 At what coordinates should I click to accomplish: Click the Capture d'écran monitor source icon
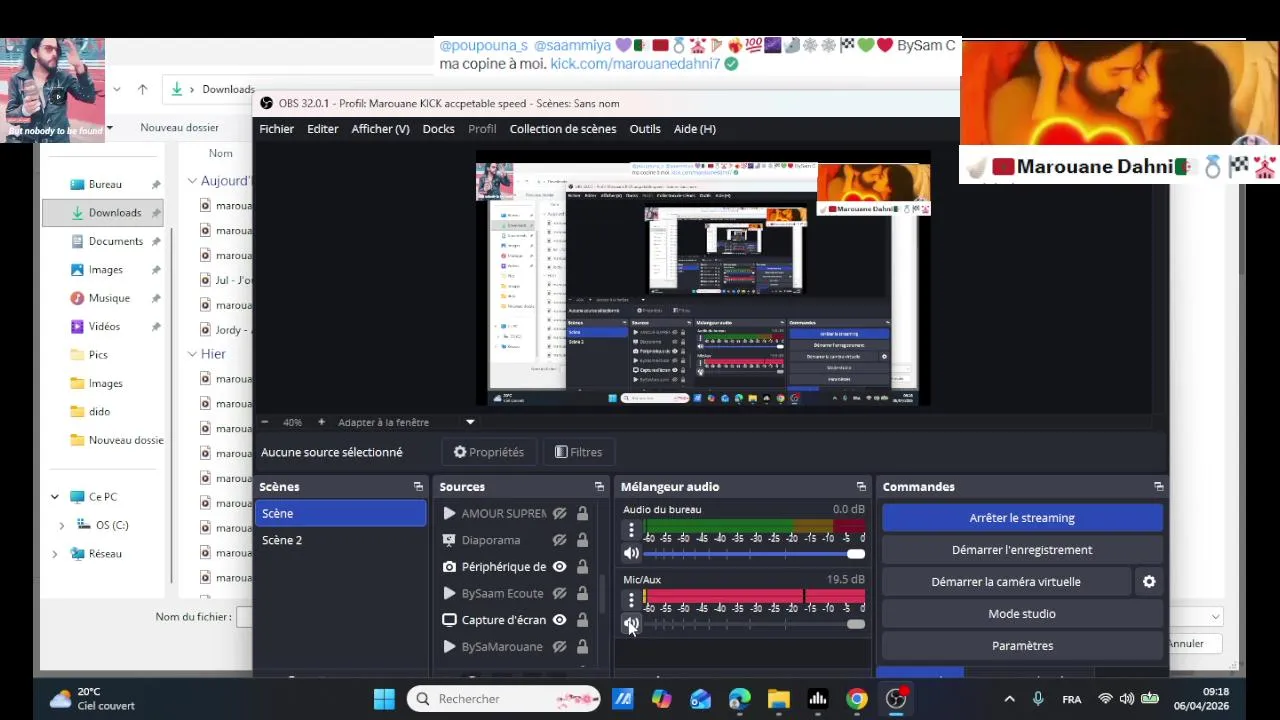(449, 620)
